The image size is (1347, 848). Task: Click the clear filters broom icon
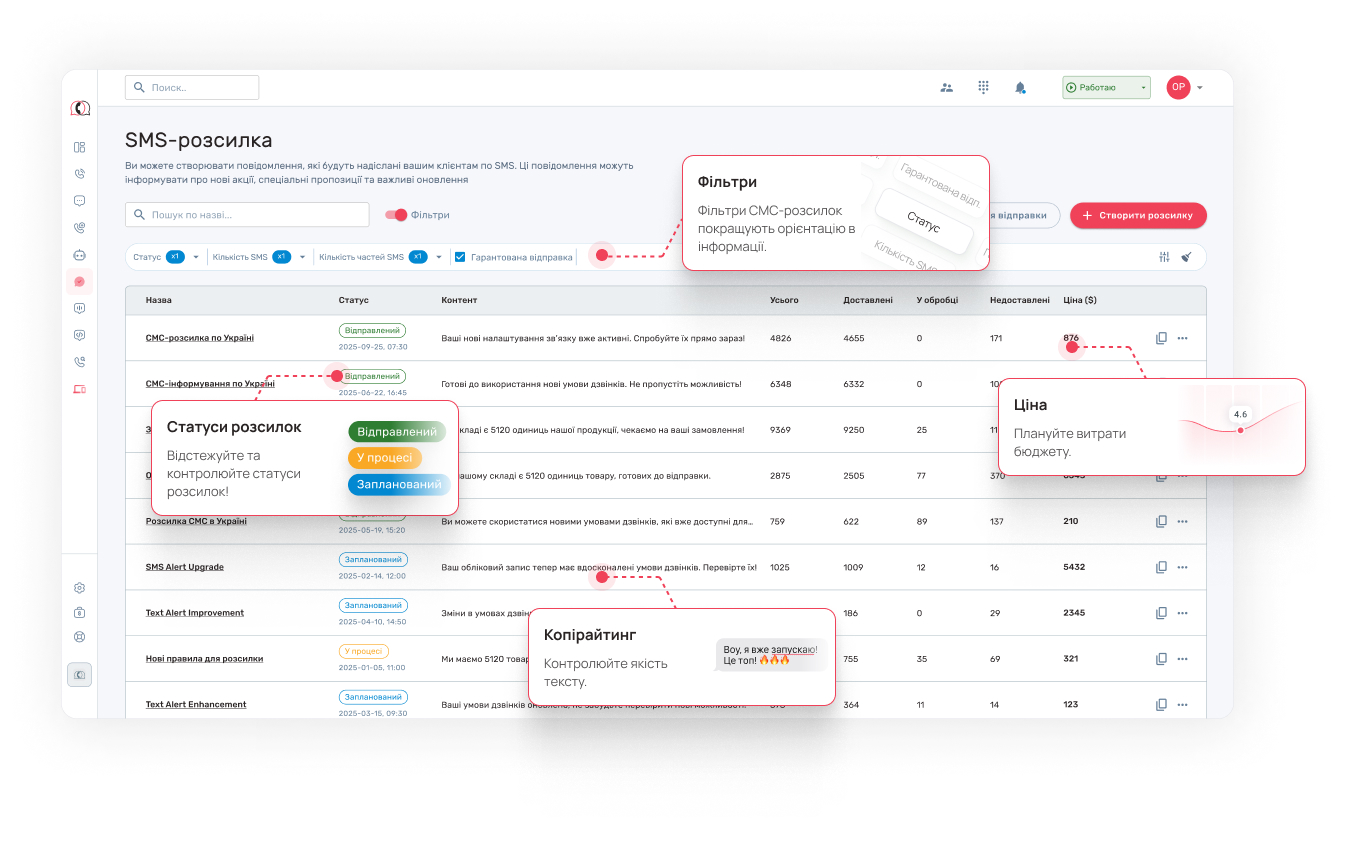pos(1186,257)
